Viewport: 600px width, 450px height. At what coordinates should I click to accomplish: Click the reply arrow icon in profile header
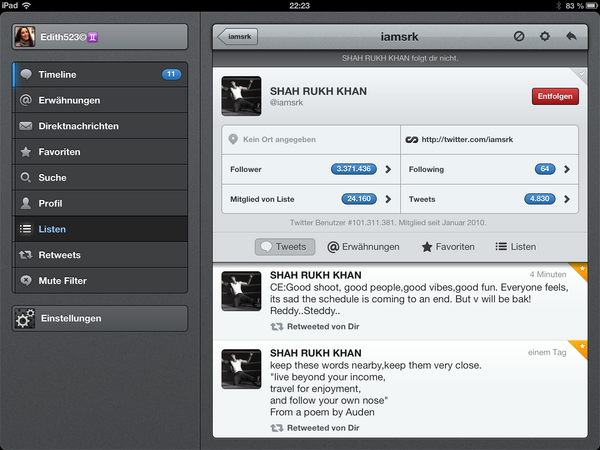[571, 36]
